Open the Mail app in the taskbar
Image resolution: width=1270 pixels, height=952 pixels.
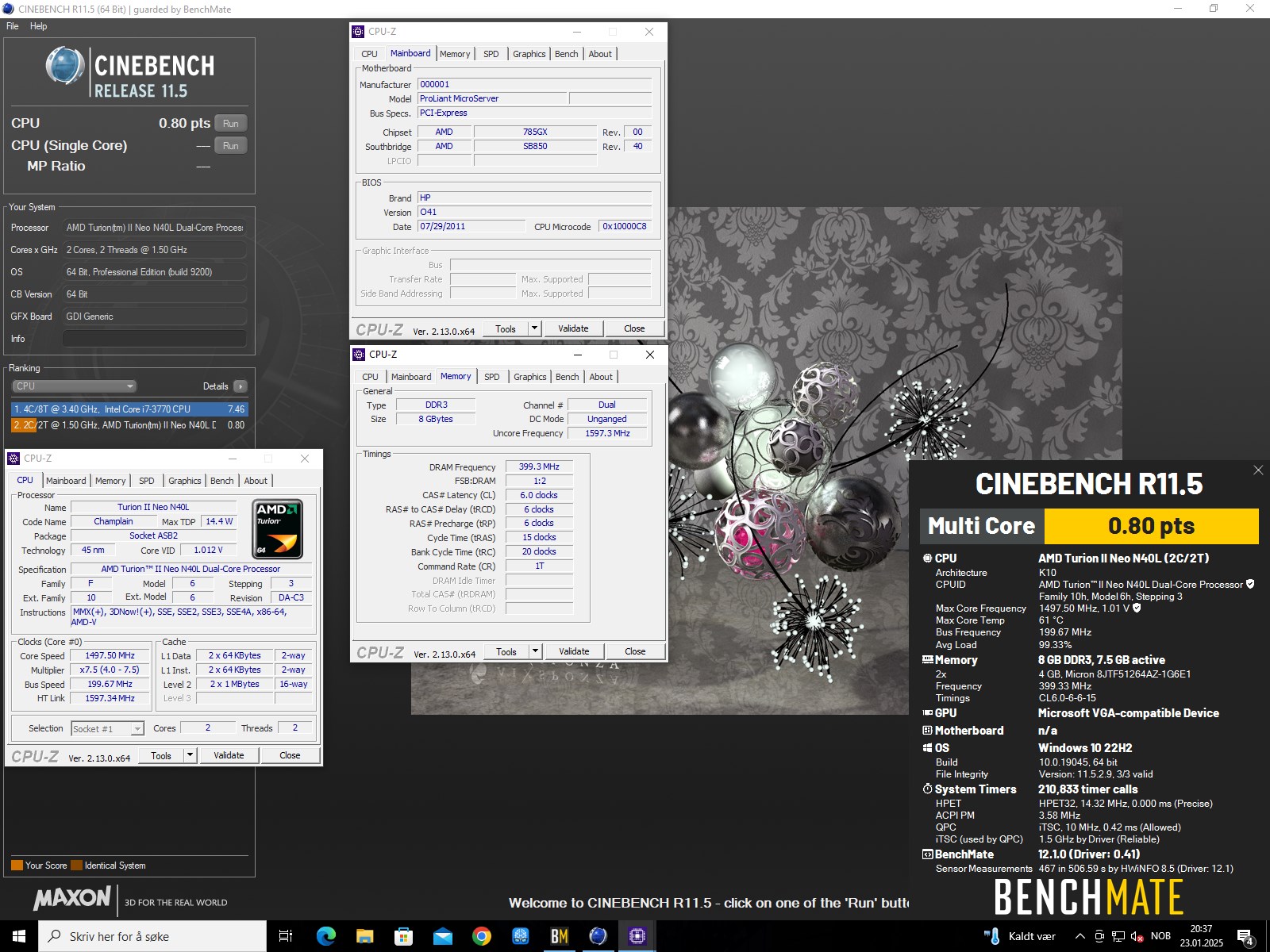coord(442,936)
